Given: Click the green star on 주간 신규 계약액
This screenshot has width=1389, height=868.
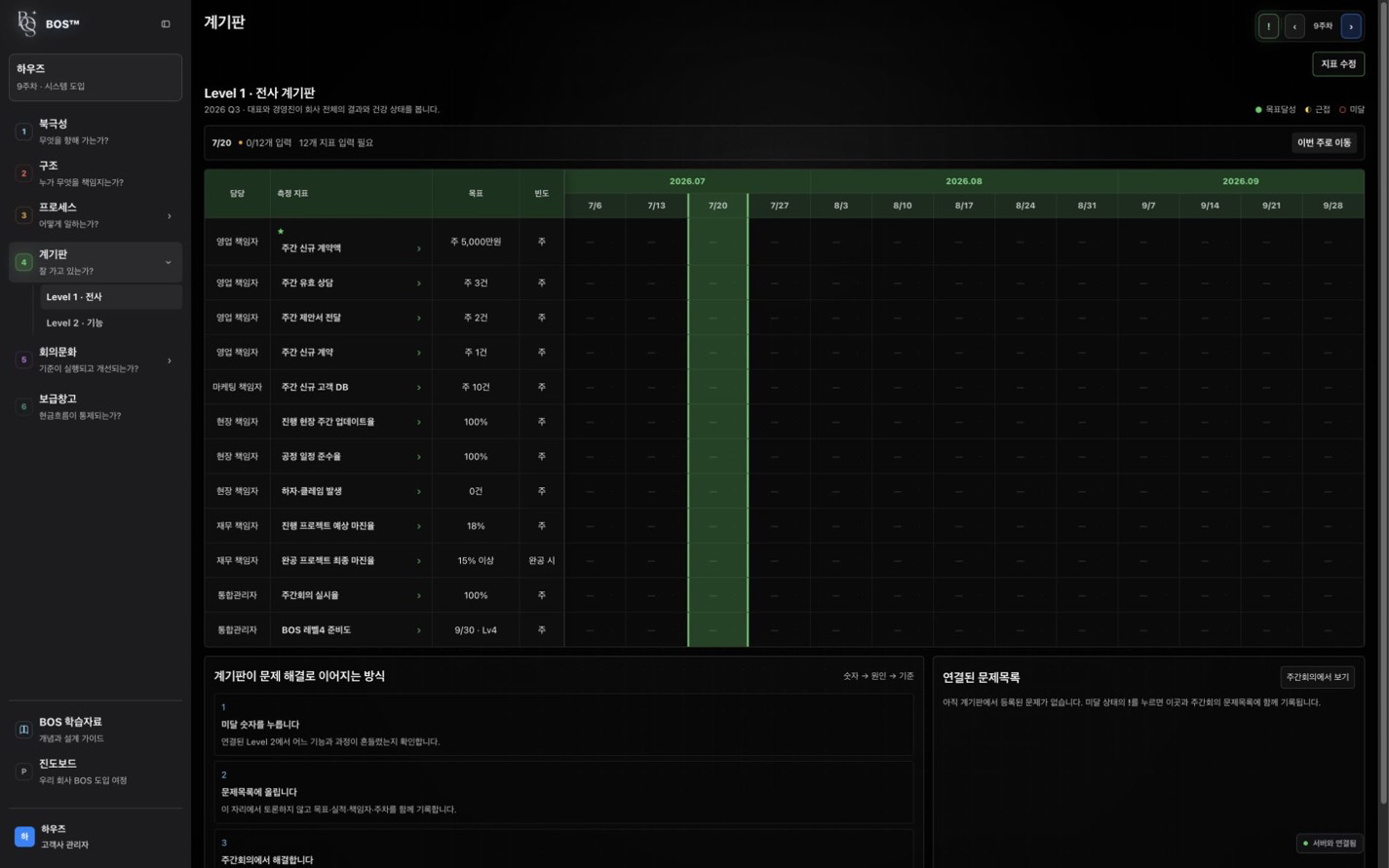Looking at the screenshot, I should pyautogui.click(x=281, y=232).
